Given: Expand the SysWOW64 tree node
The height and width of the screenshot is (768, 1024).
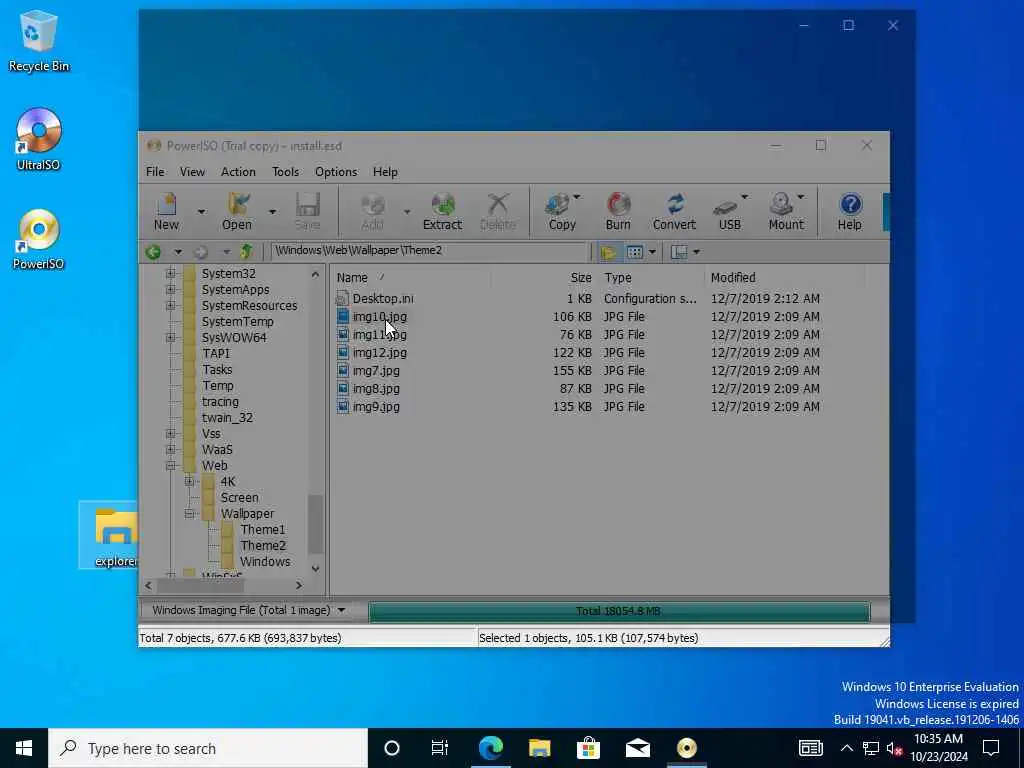Looking at the screenshot, I should coord(170,337).
